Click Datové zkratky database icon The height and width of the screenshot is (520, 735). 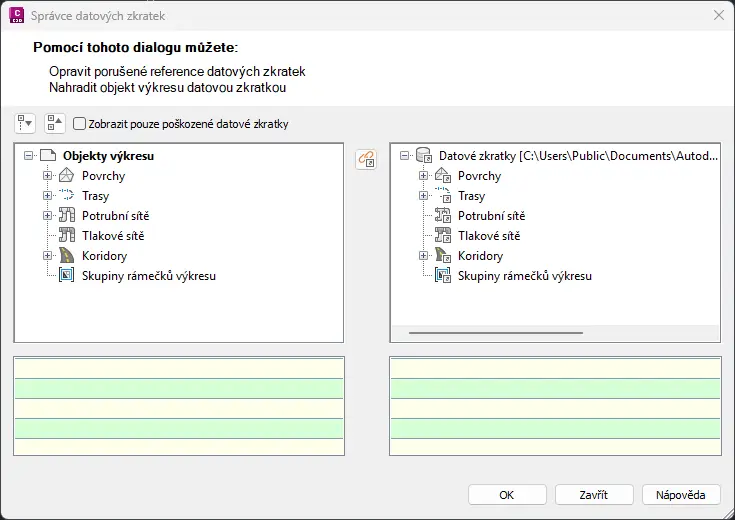coord(423,156)
